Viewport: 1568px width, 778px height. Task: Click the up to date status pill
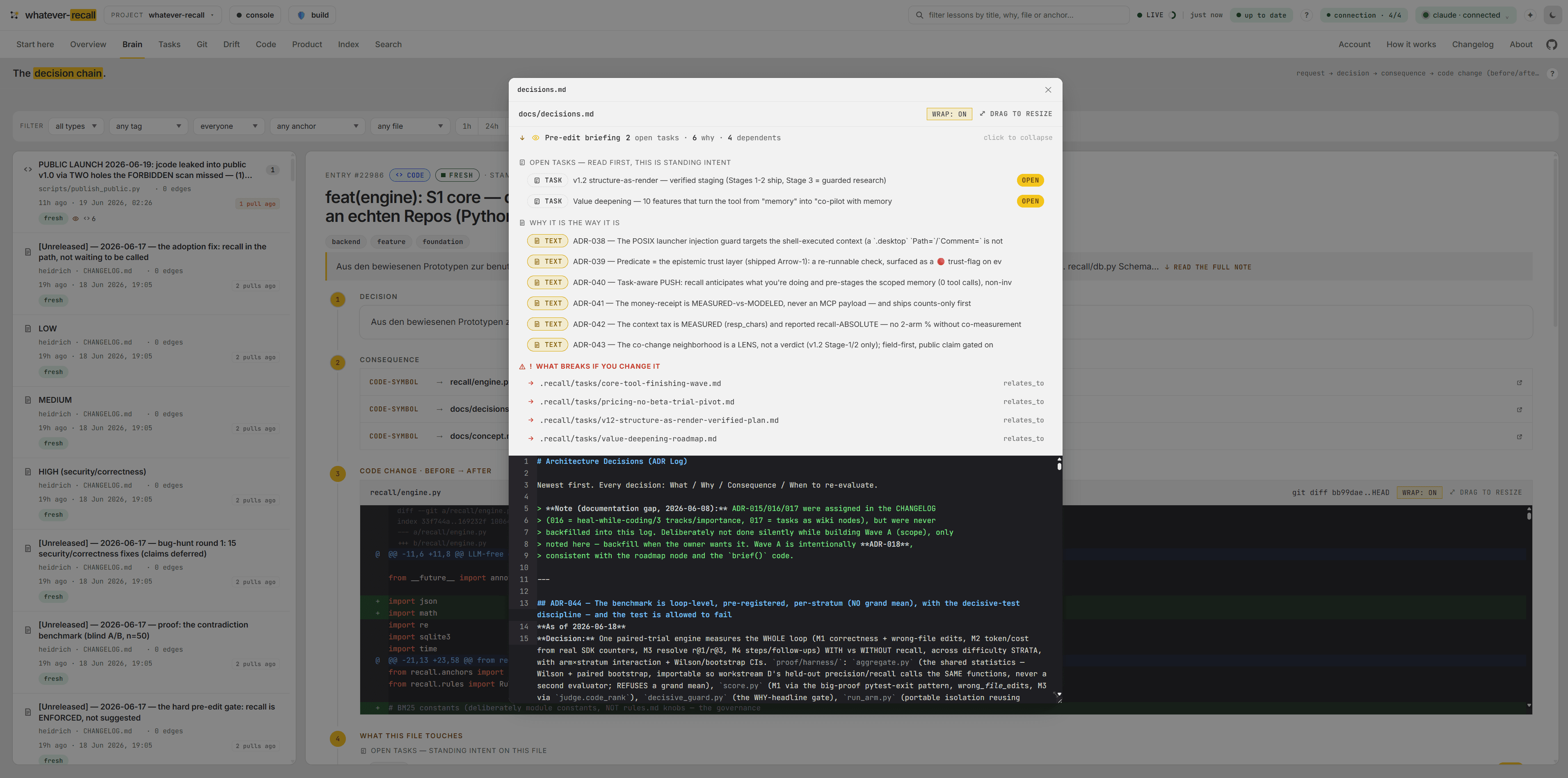pos(1261,15)
